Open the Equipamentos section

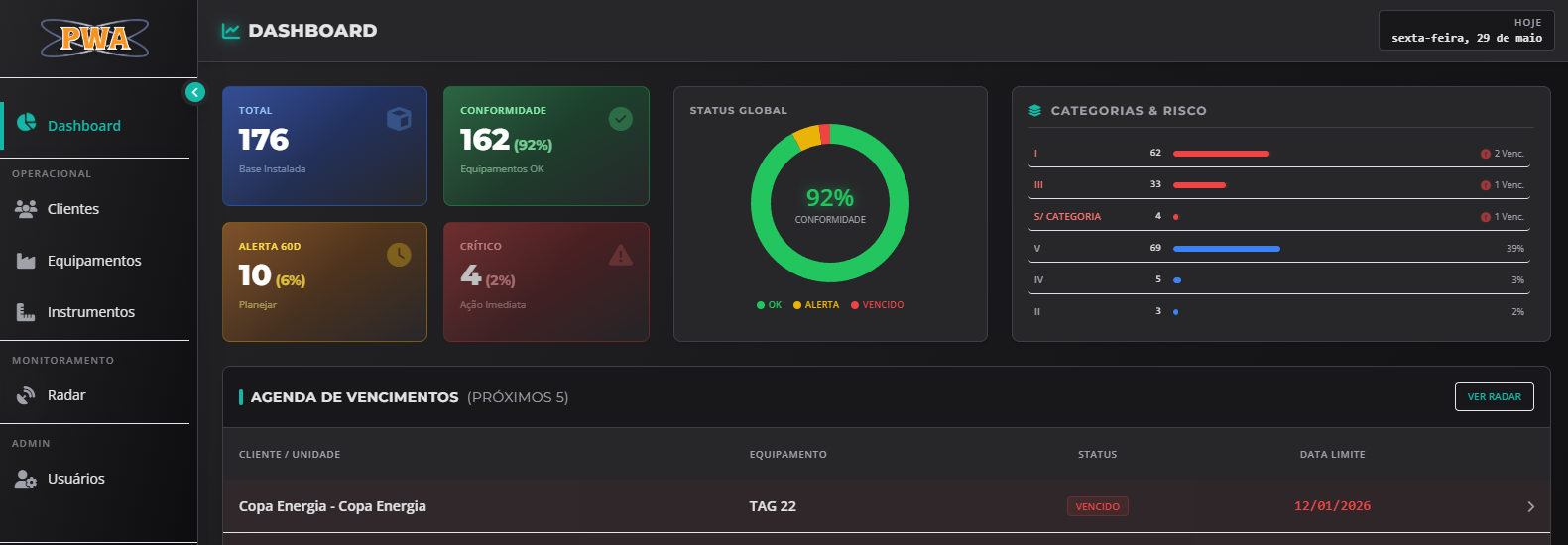tap(94, 261)
